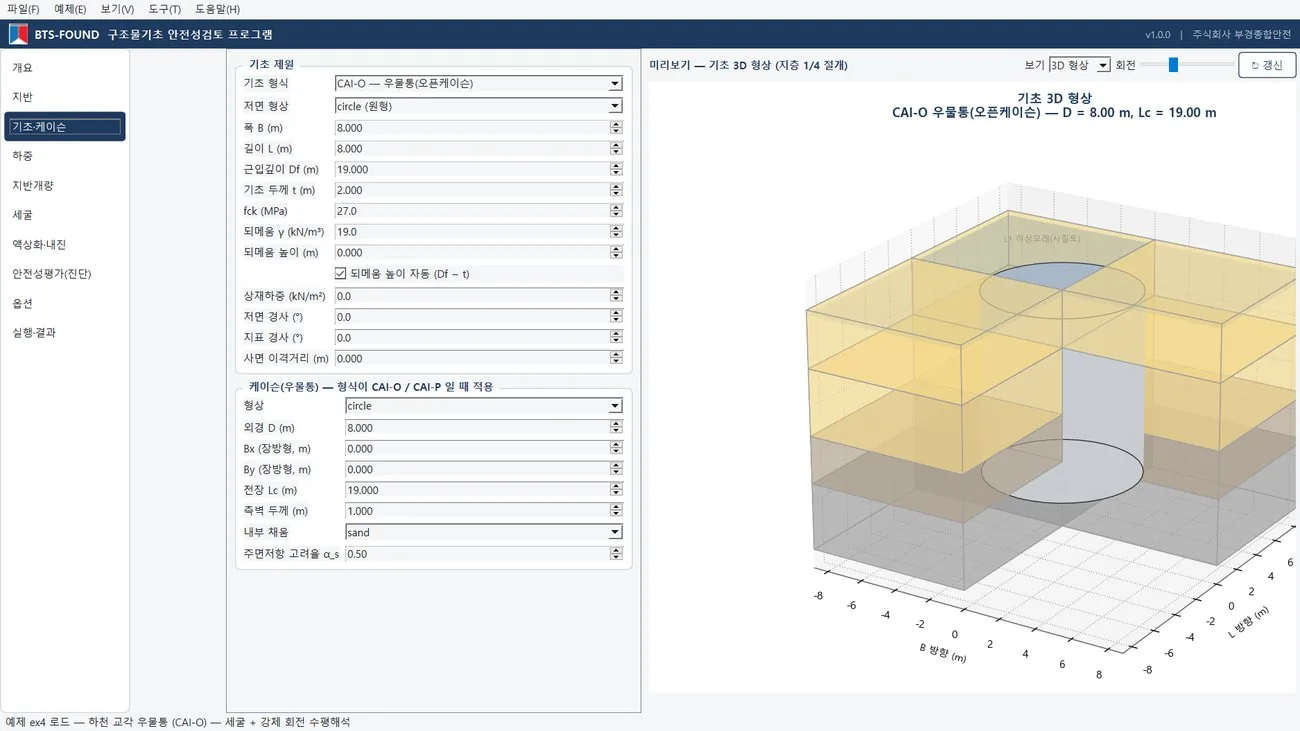This screenshot has height=731, width=1300.
Task: Go to the 실행·결과 section
Action: 65,333
